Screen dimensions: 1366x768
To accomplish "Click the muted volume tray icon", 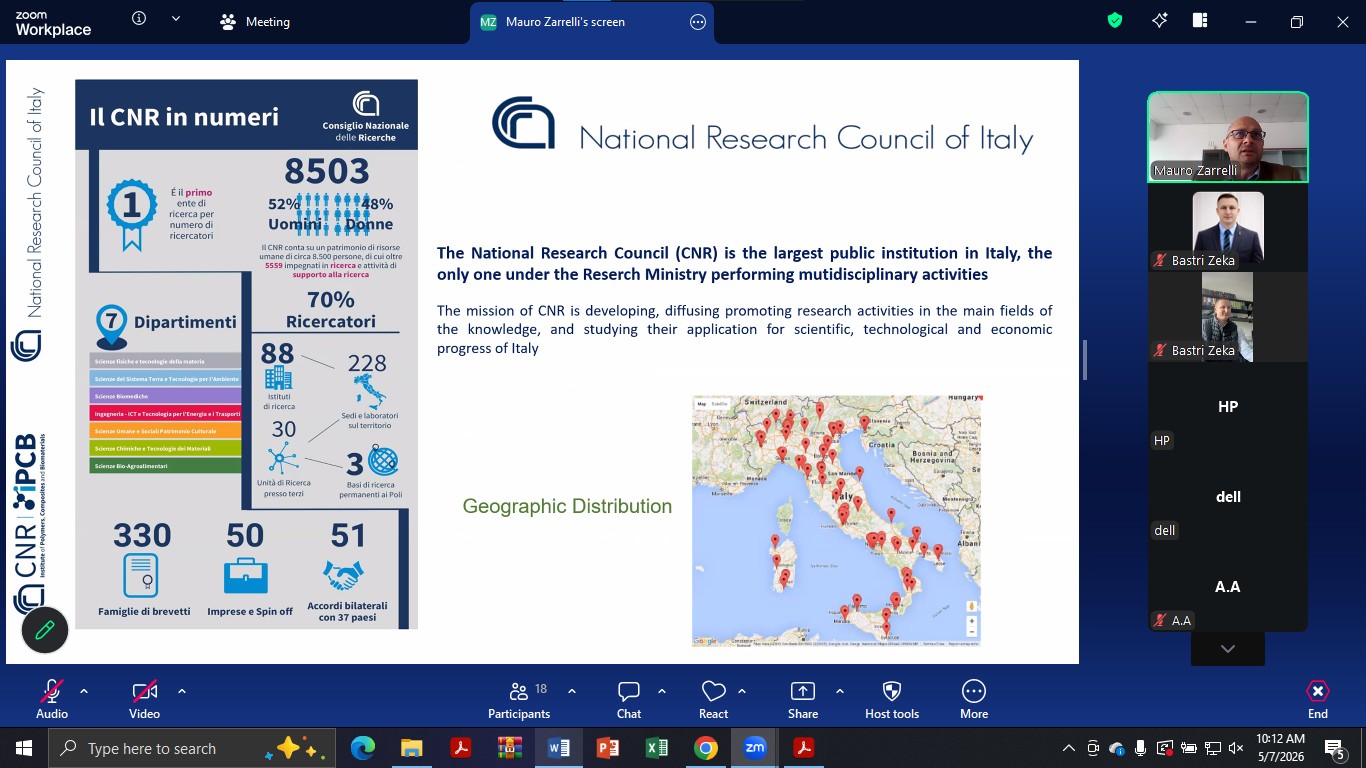I will coord(1236,748).
